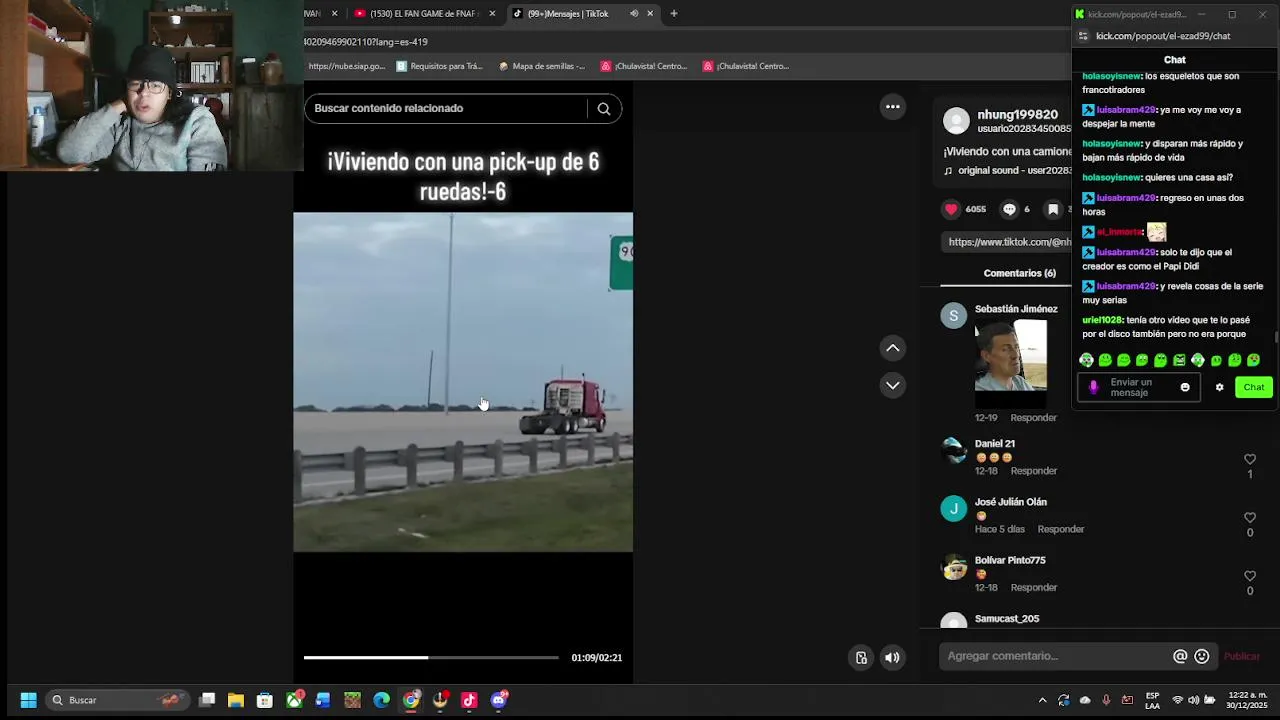Reply to José Julián Olán comment
Image resolution: width=1280 pixels, height=720 pixels.
coord(1060,529)
